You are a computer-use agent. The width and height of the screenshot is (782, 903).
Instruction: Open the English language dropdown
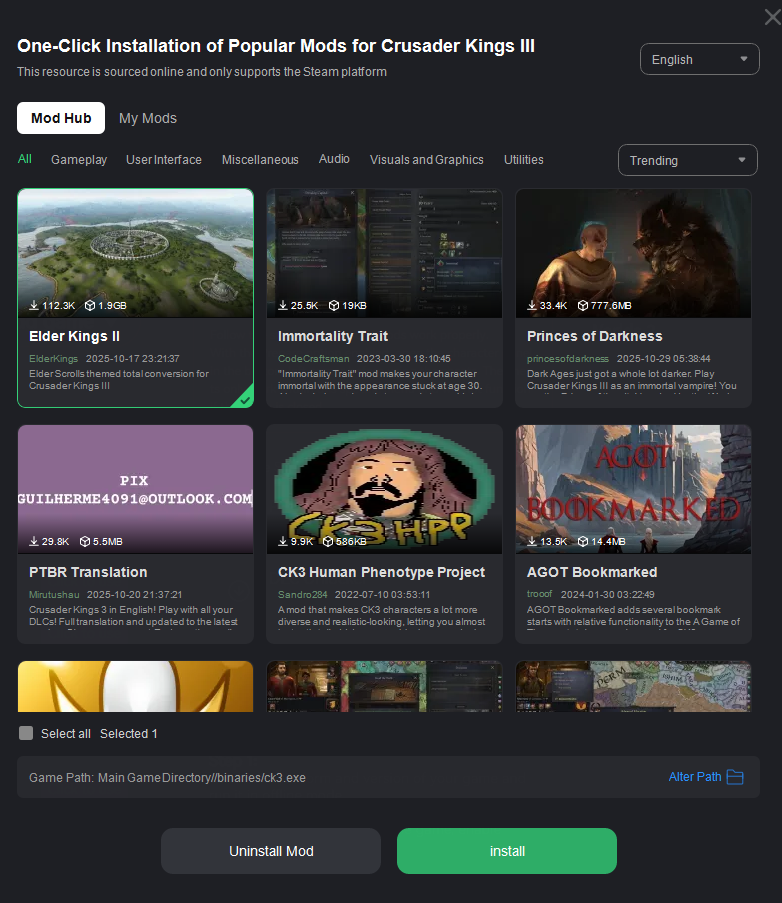pos(700,59)
